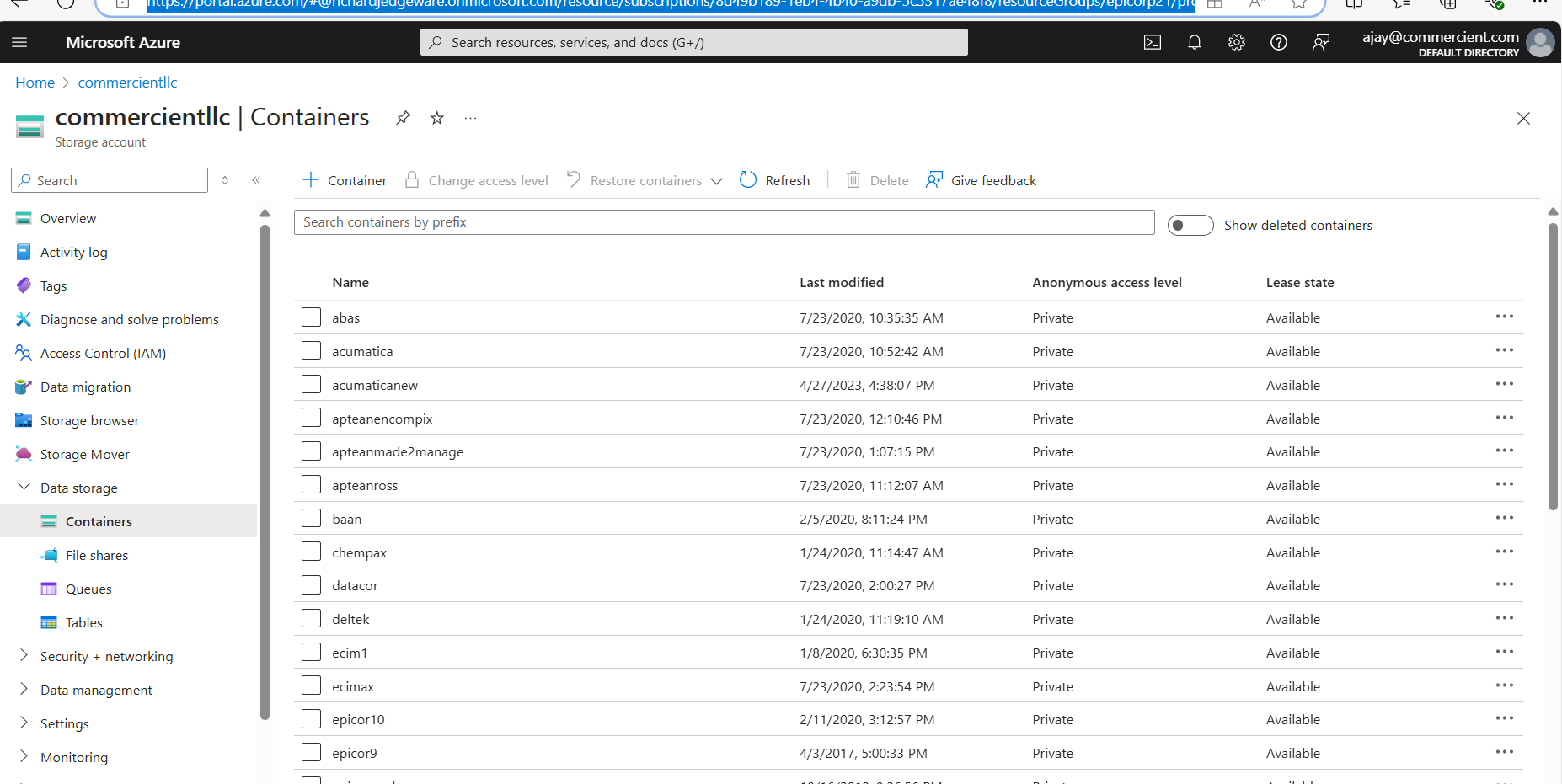Image resolution: width=1562 pixels, height=784 pixels.
Task: Open more options ellipsis beside title
Action: tap(471, 118)
